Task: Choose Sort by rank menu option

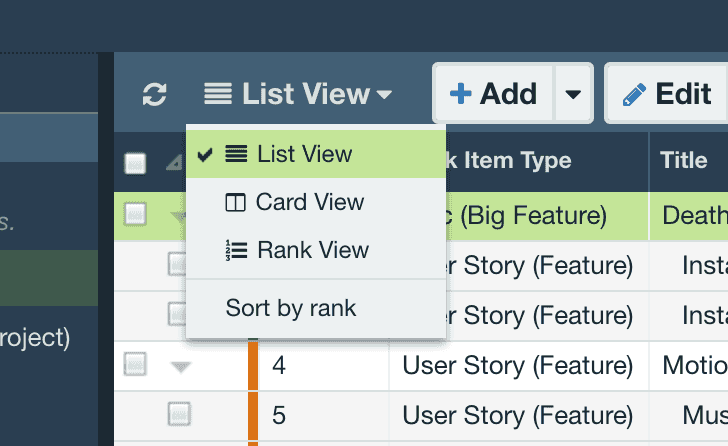Action: coord(316,308)
